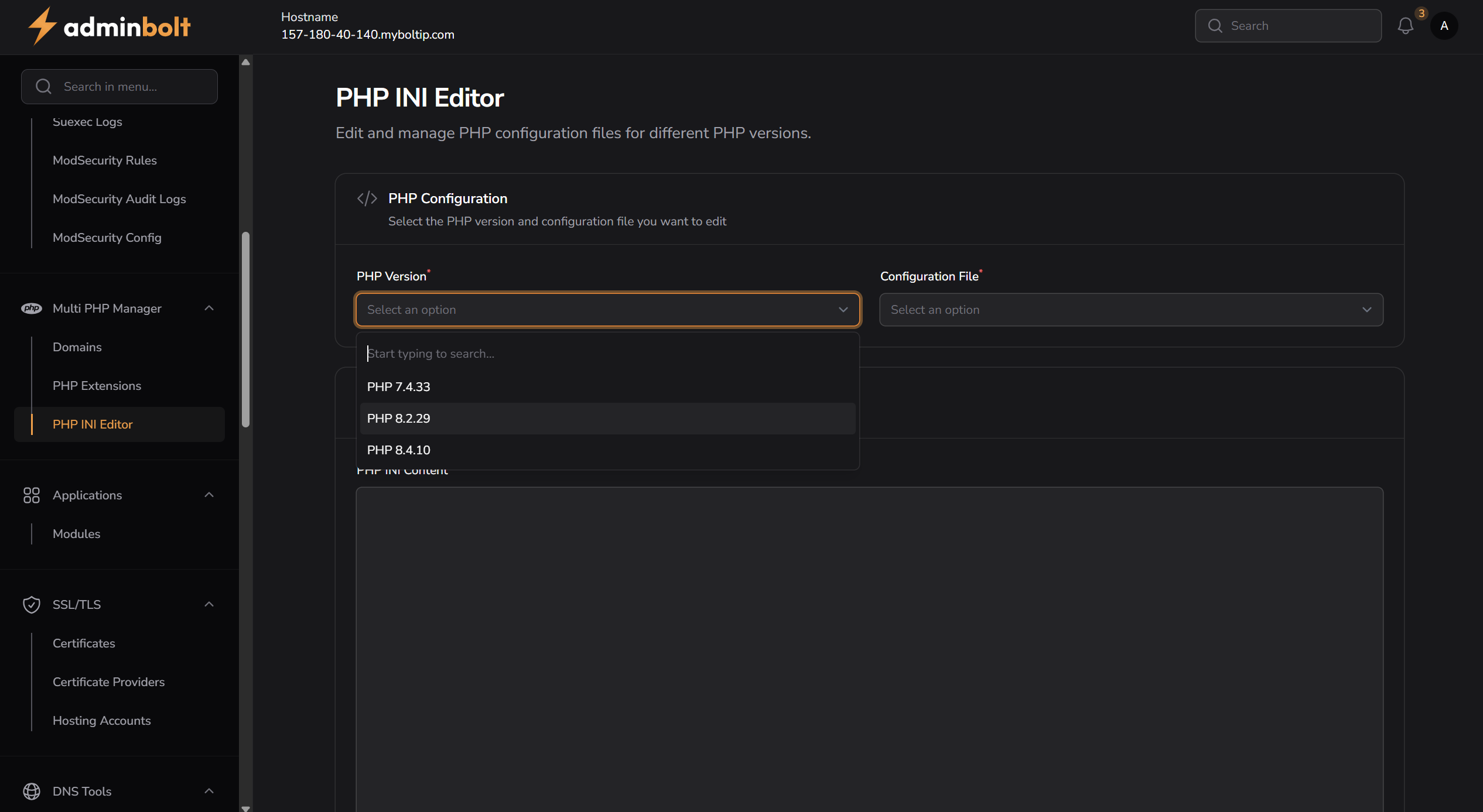Click the code icon beside PHP Configuration
The width and height of the screenshot is (1483, 812).
(x=367, y=198)
